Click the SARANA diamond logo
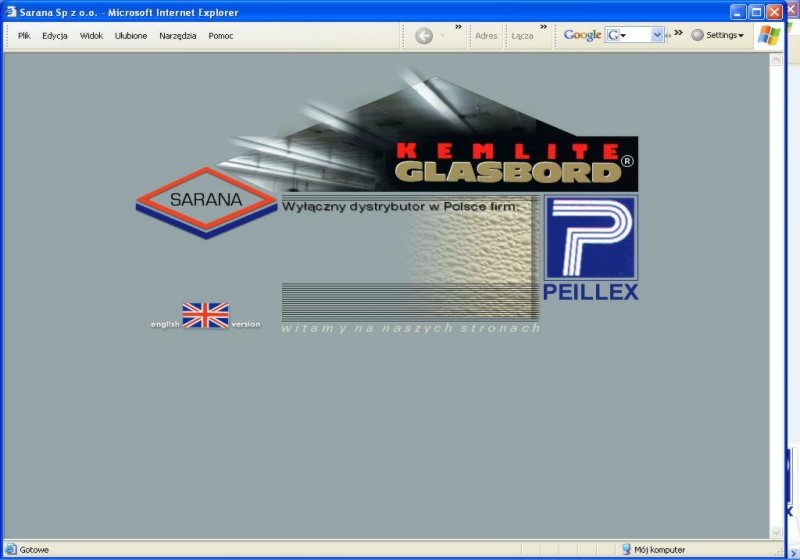This screenshot has width=800, height=560. pyautogui.click(x=206, y=202)
